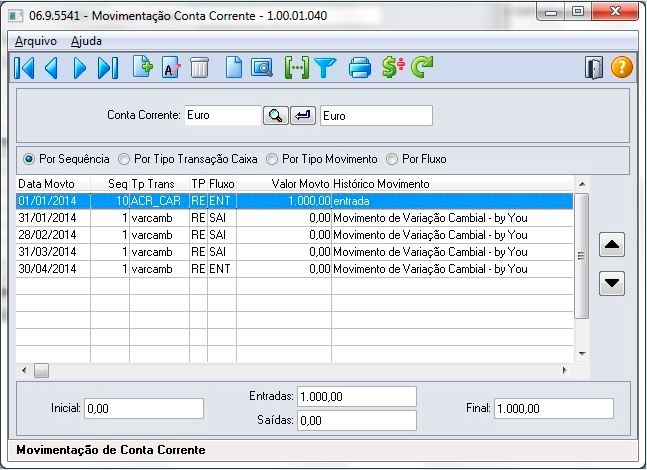Image resolution: width=647 pixels, height=470 pixels.
Task: Select row dated 30/04/2014
Action: tap(295, 269)
